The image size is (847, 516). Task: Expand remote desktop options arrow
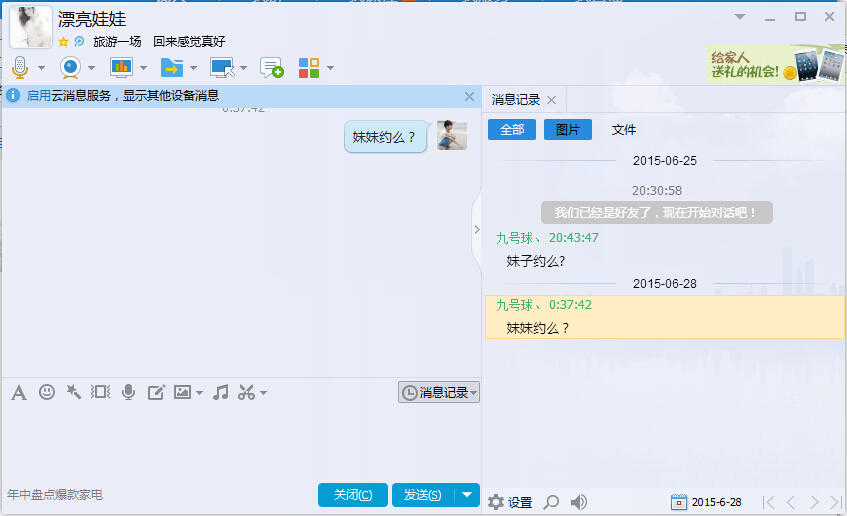point(243,68)
